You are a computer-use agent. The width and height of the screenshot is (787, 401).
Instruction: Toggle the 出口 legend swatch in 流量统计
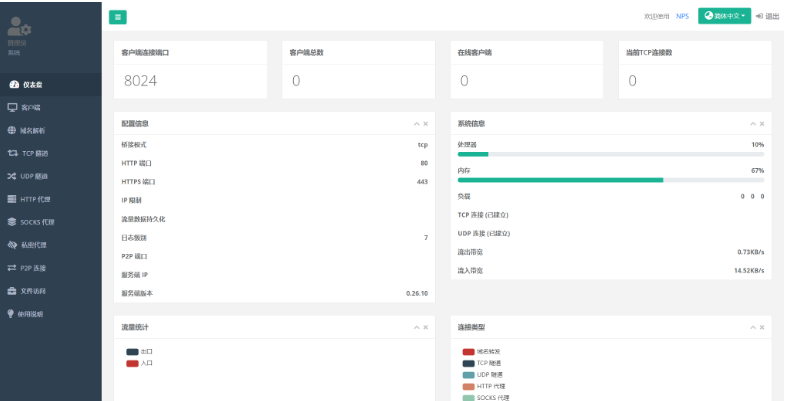coord(132,352)
